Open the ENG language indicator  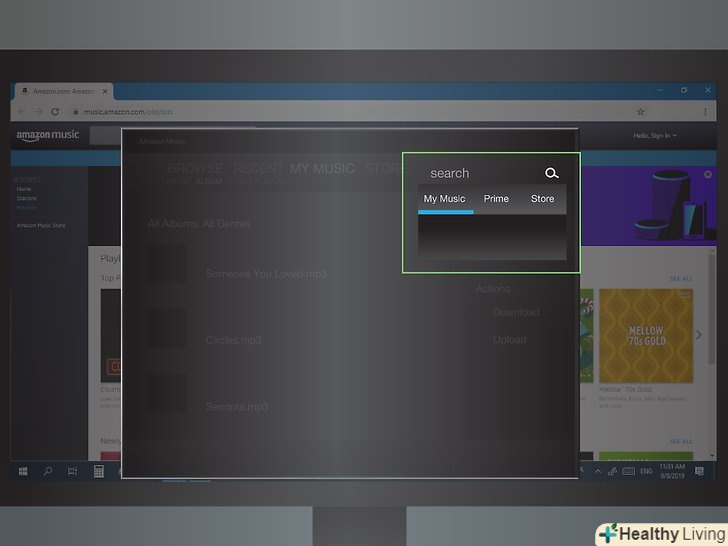click(646, 471)
